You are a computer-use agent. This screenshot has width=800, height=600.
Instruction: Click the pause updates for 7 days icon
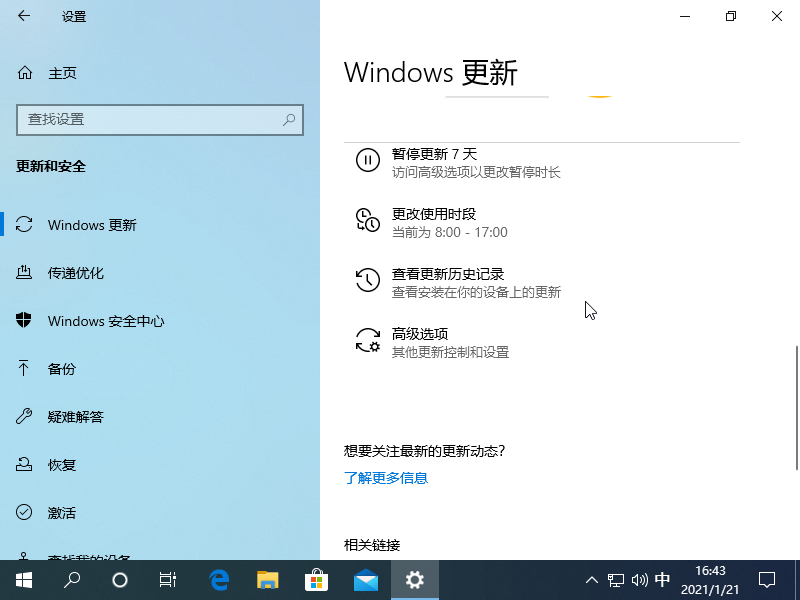pos(368,160)
